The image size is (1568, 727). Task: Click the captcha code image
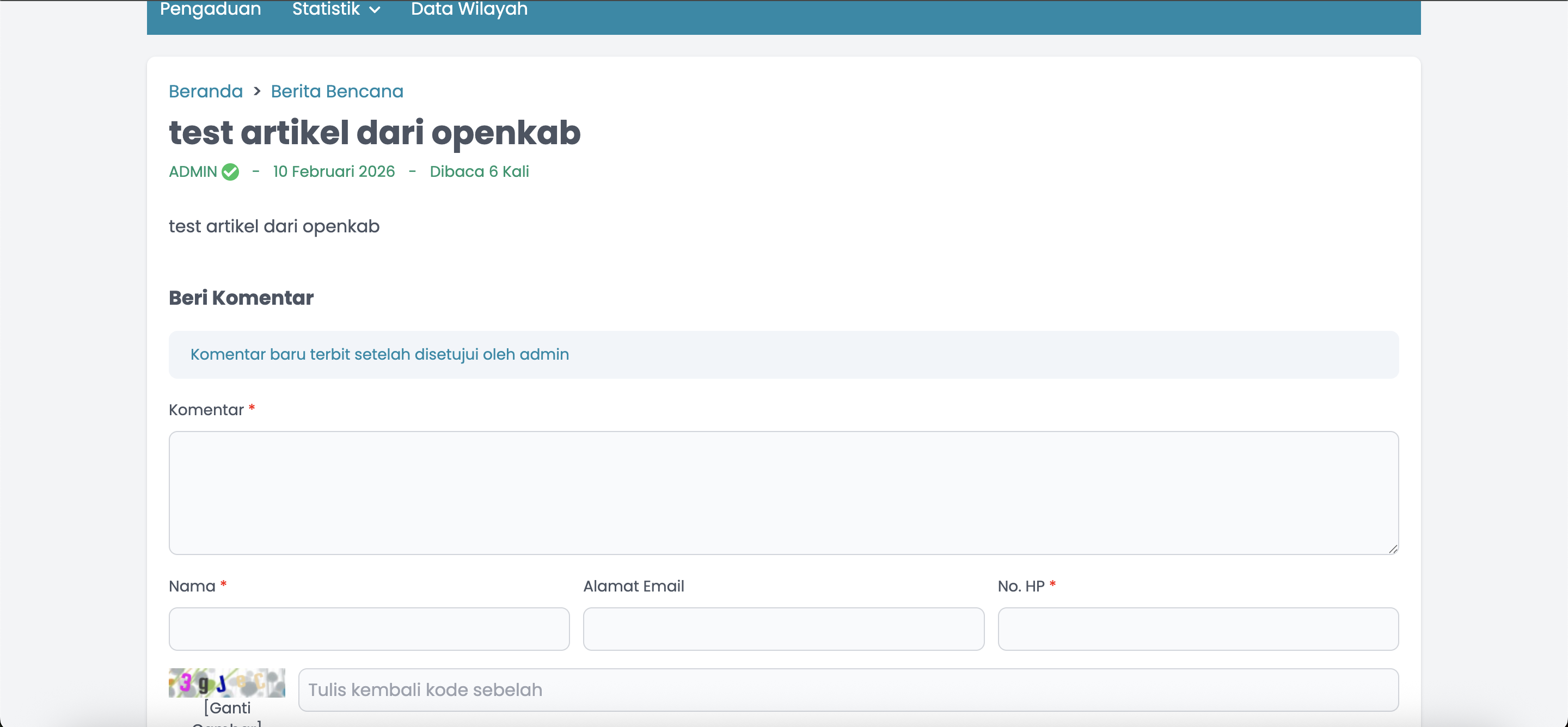(226, 682)
